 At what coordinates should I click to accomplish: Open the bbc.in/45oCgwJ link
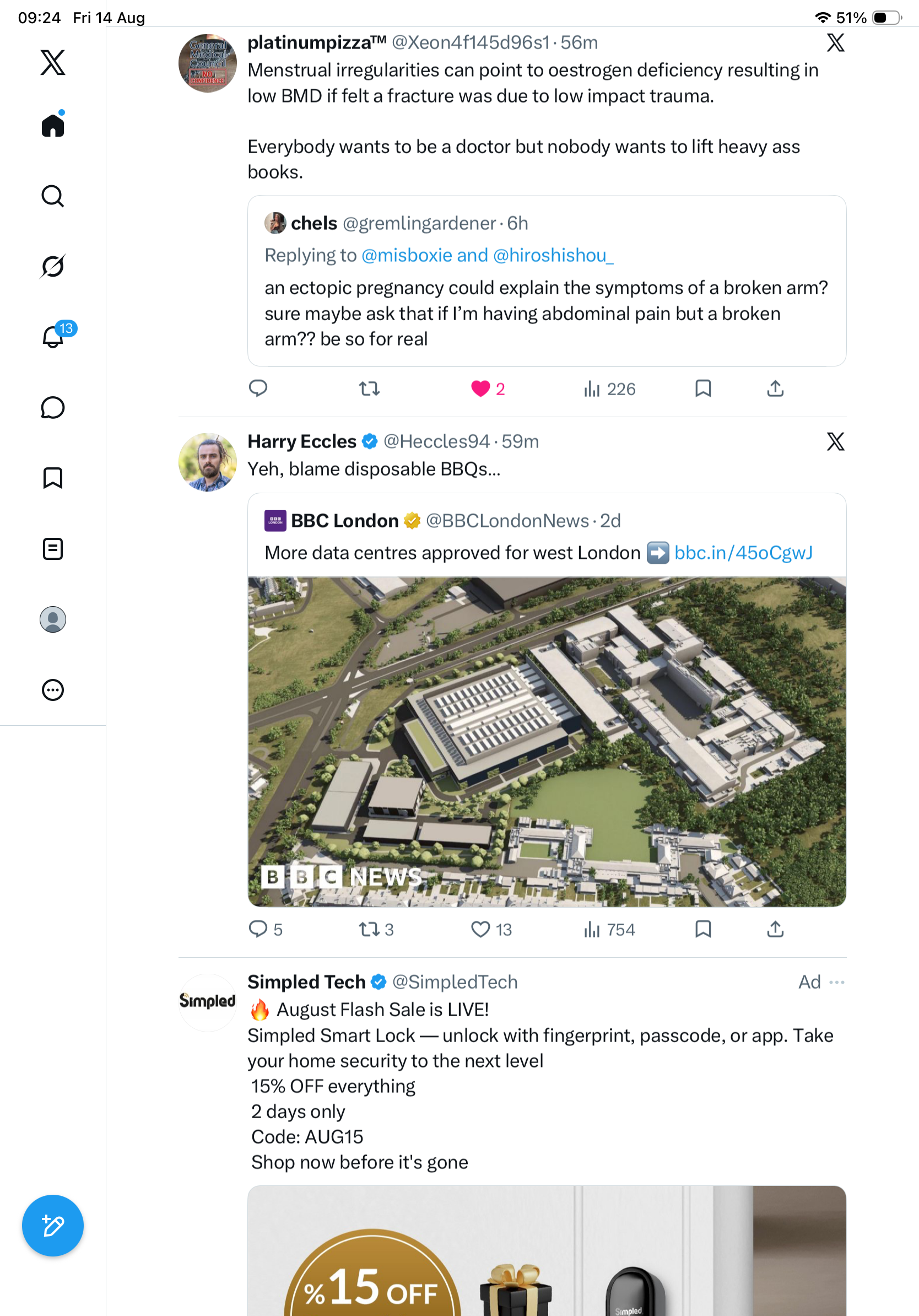743,553
